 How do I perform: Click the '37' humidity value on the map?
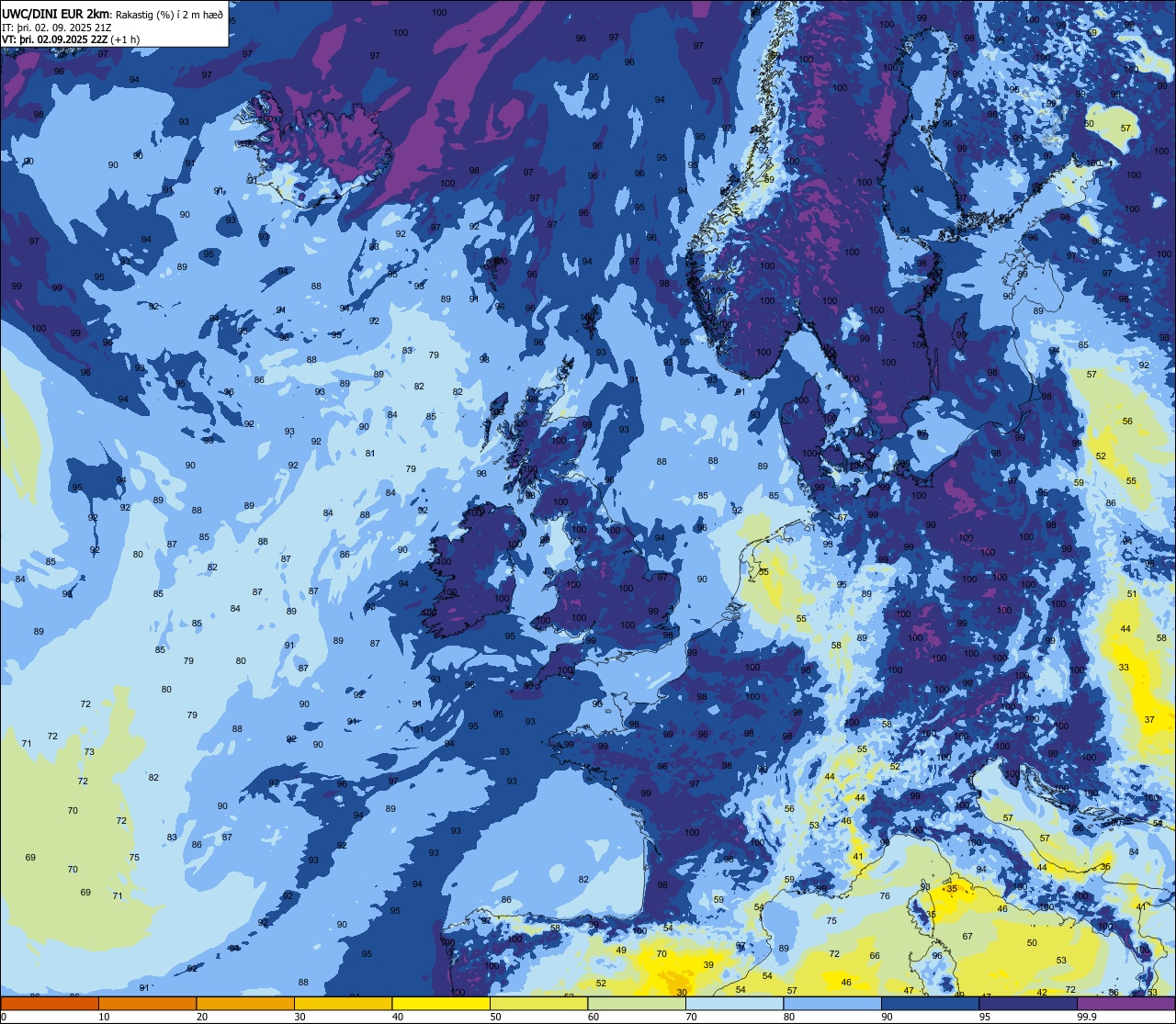pyautogui.click(x=1149, y=720)
